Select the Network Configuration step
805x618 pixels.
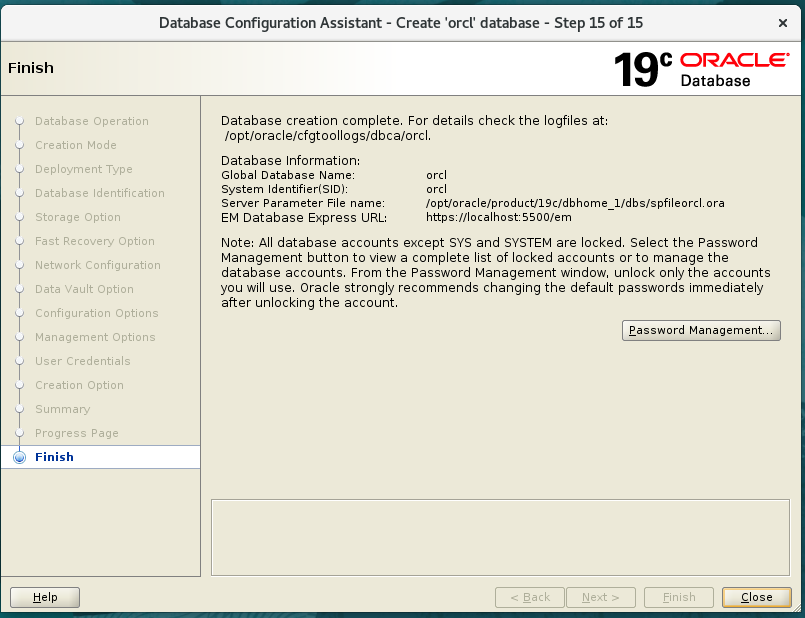click(x=98, y=265)
